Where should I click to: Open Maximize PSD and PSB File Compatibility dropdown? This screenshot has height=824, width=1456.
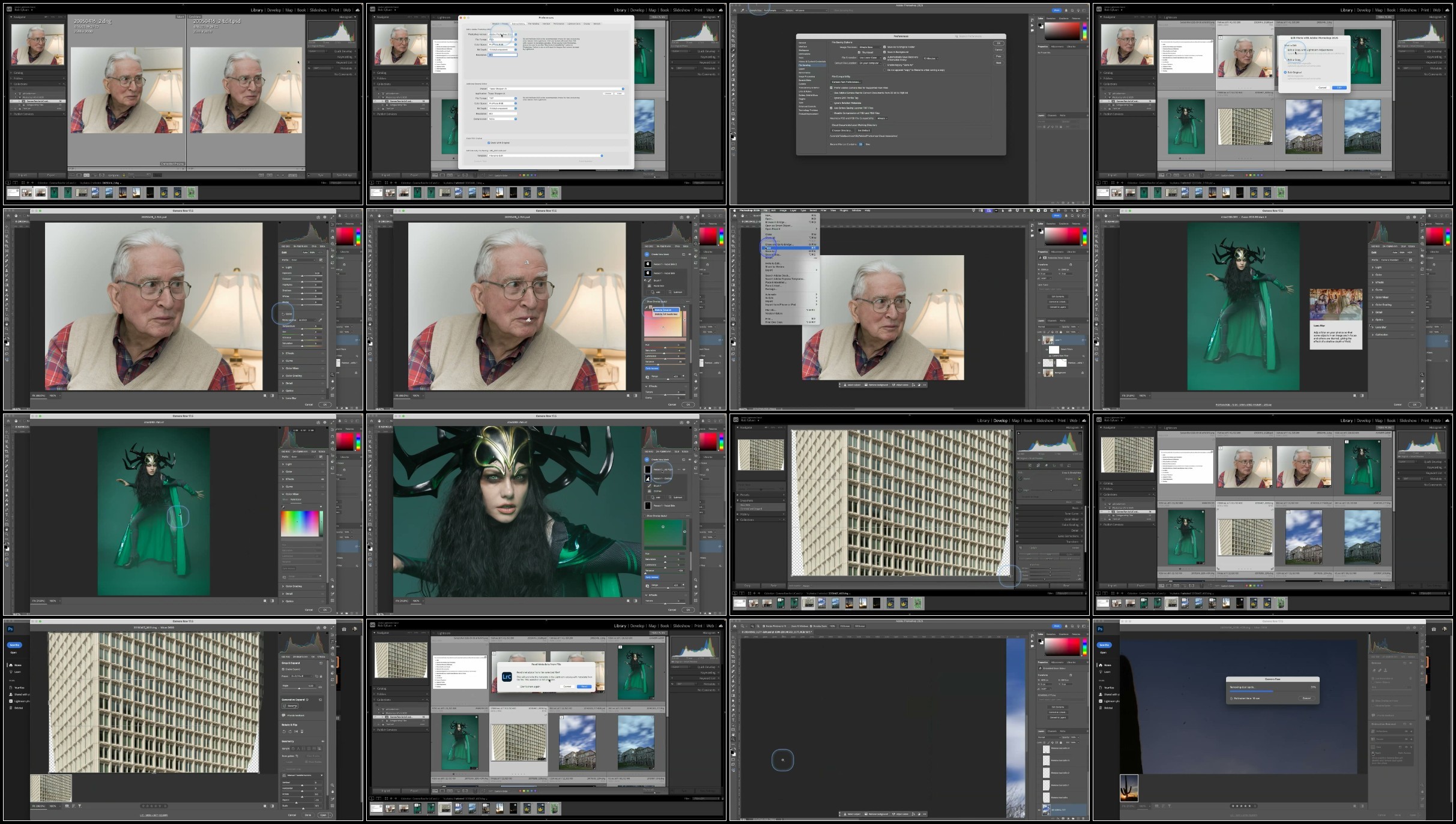(881, 118)
